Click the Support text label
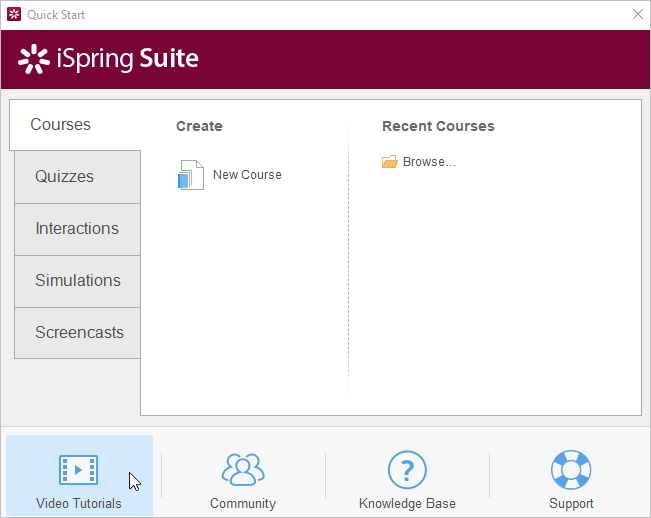 pos(571,504)
